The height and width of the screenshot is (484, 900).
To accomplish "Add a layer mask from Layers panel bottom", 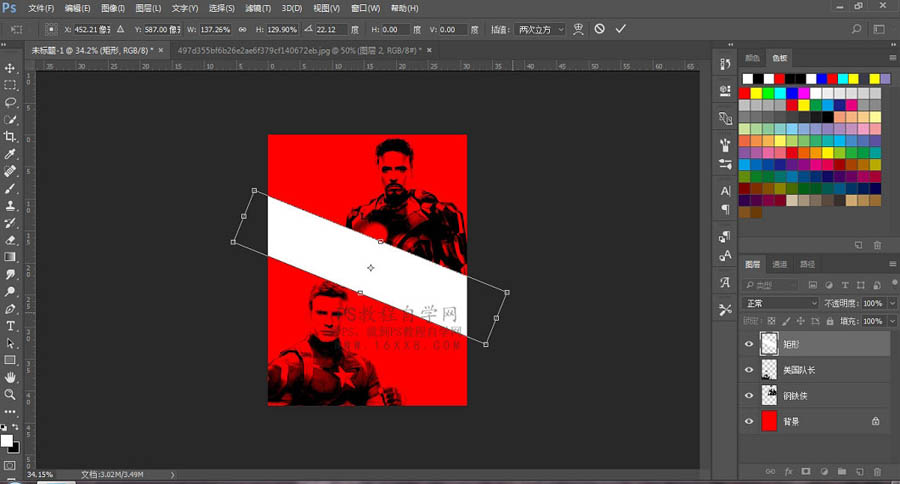I will (x=806, y=471).
